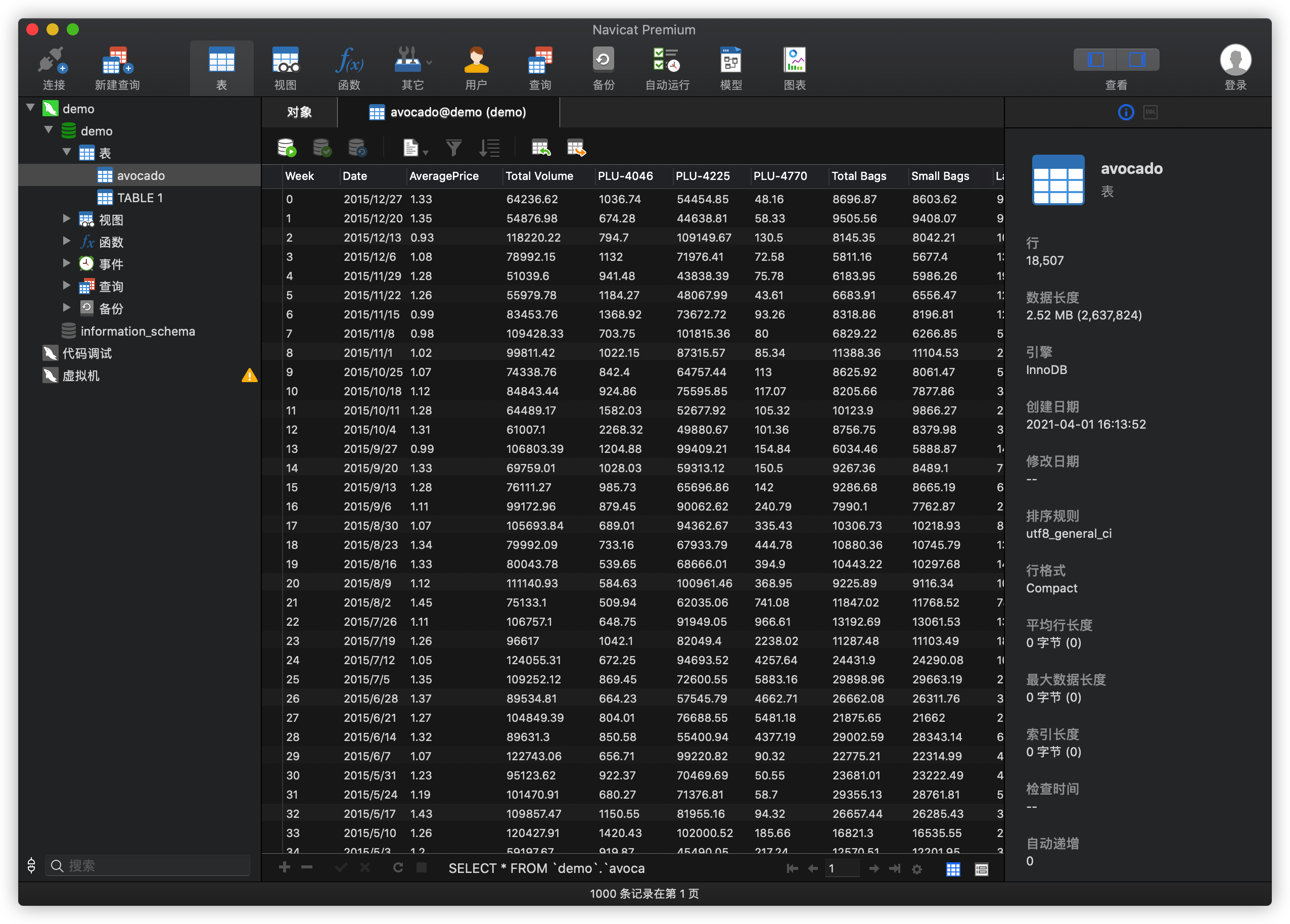Toggle the left sidebar pane view

(1095, 60)
